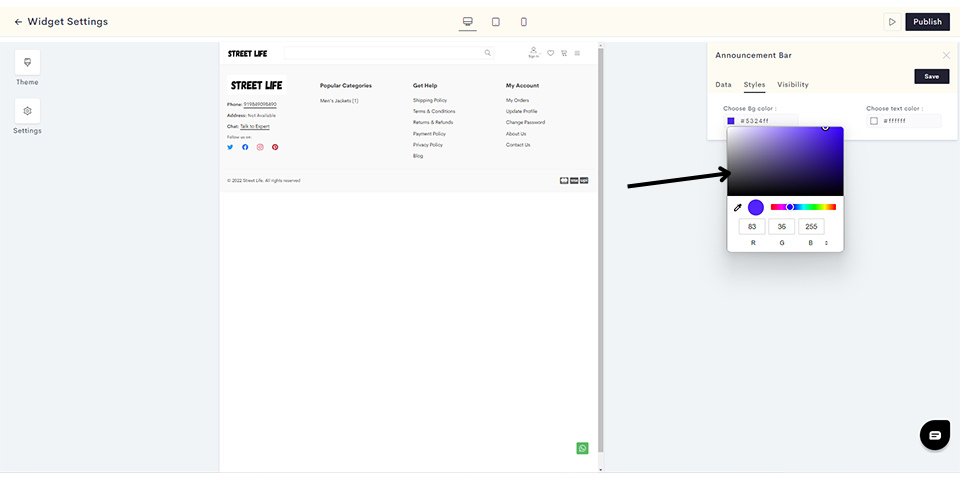
Task: Open the About Us link
Action: 516,133
